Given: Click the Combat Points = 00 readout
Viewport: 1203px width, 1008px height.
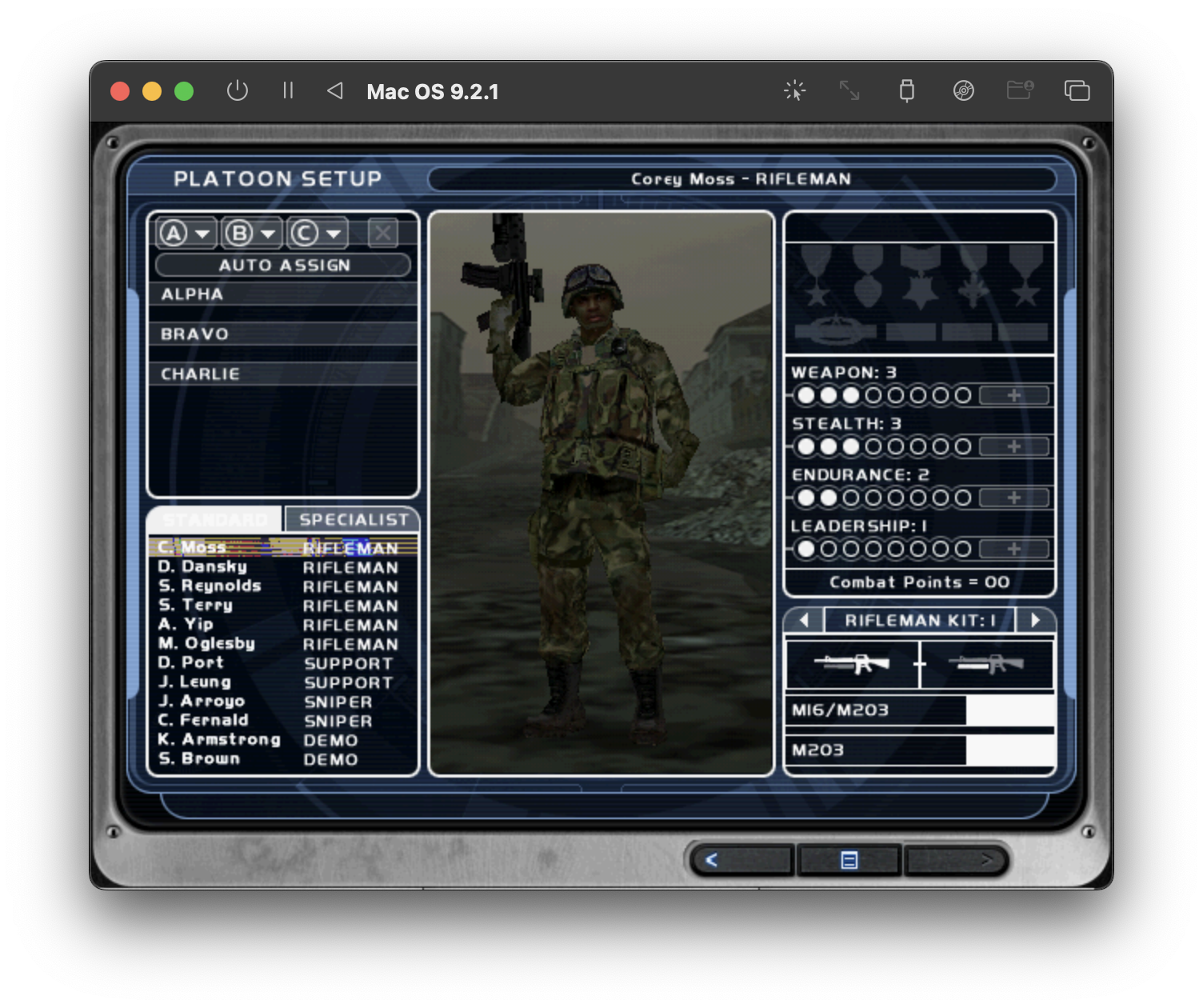Looking at the screenshot, I should (920, 582).
